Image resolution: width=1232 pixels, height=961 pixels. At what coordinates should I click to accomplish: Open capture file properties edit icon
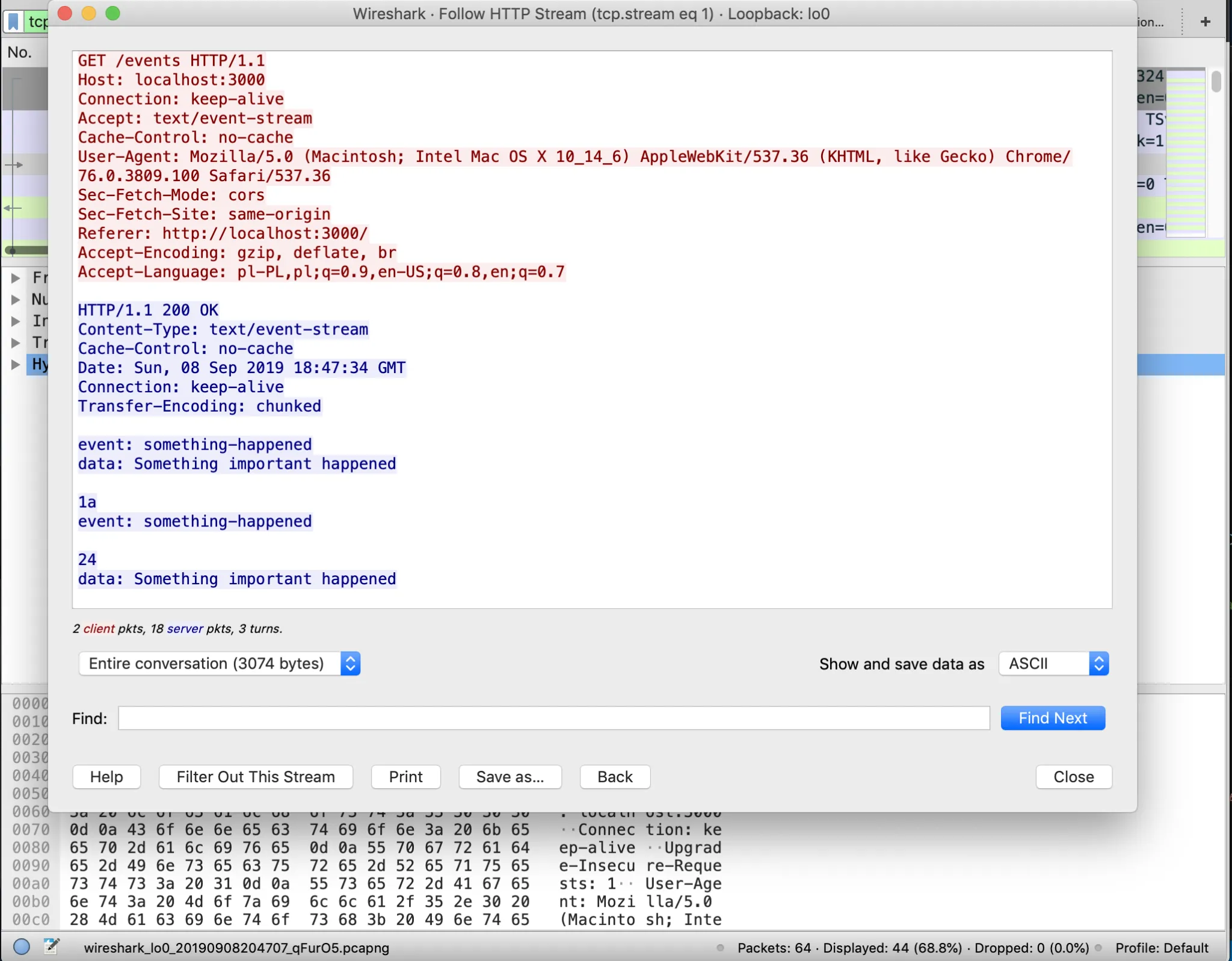[52, 947]
